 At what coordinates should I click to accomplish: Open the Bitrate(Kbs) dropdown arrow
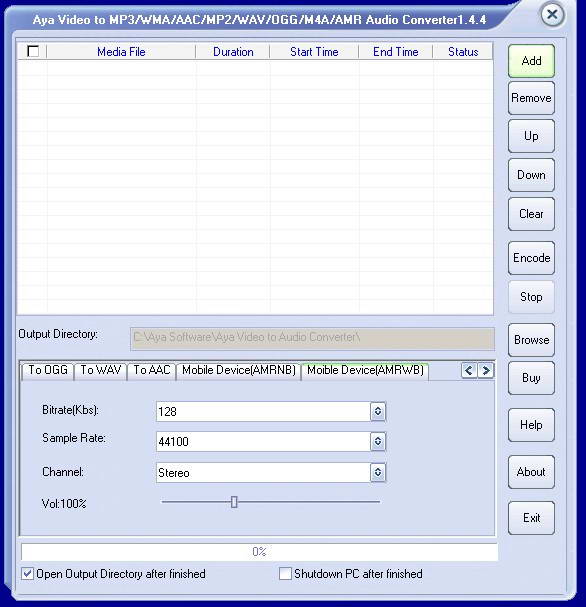378,411
